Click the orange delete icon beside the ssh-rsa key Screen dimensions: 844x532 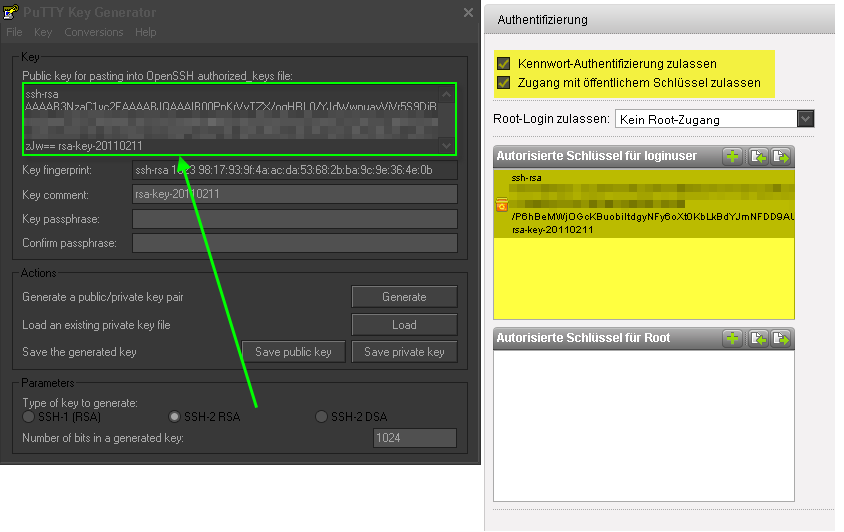coord(502,204)
